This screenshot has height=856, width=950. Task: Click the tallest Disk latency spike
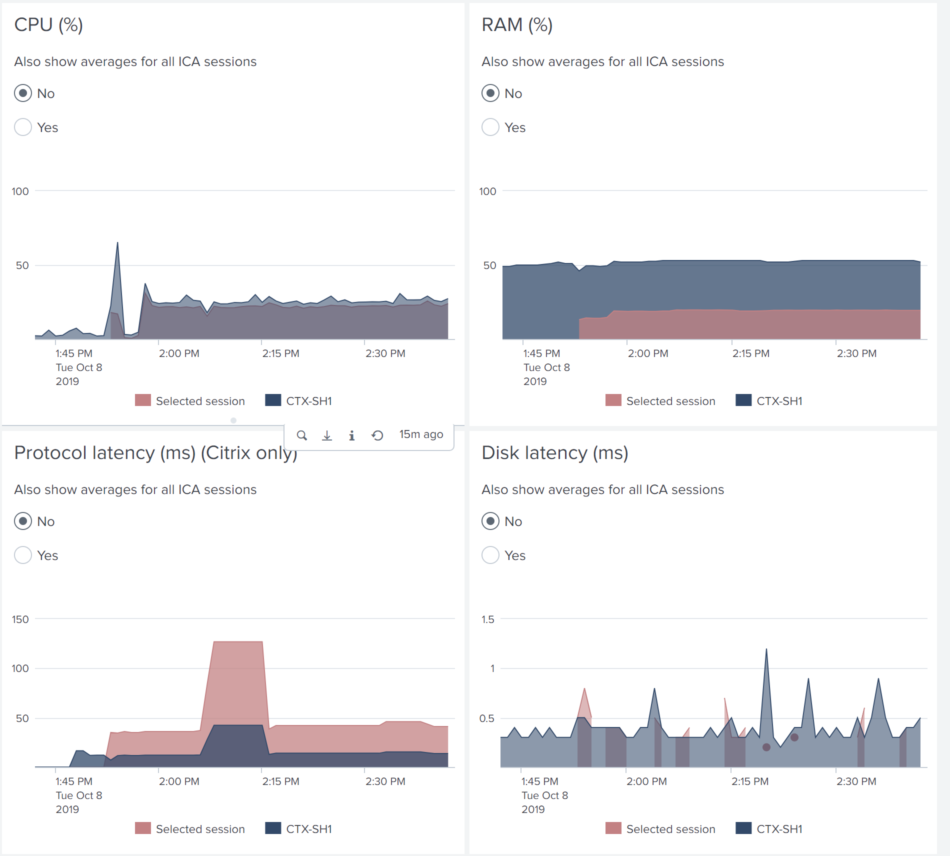[766, 650]
